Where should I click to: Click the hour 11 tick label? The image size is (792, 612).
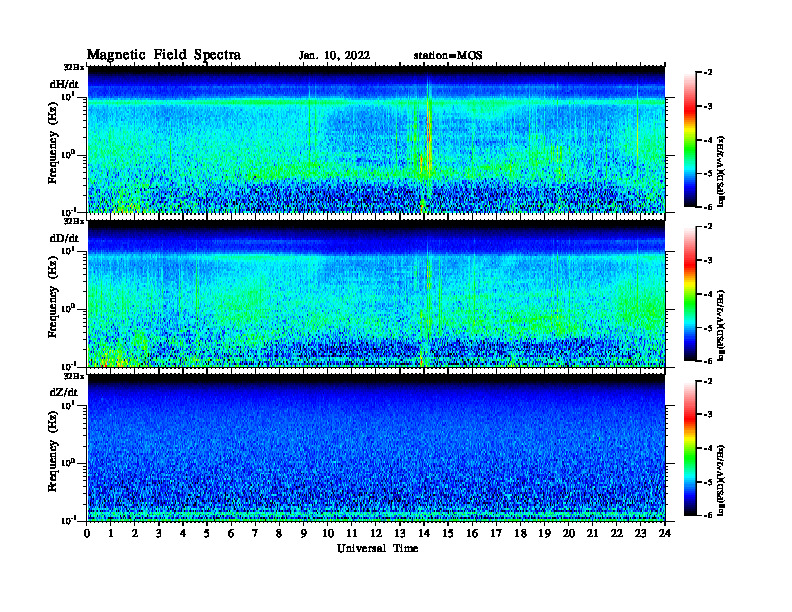coord(352,533)
